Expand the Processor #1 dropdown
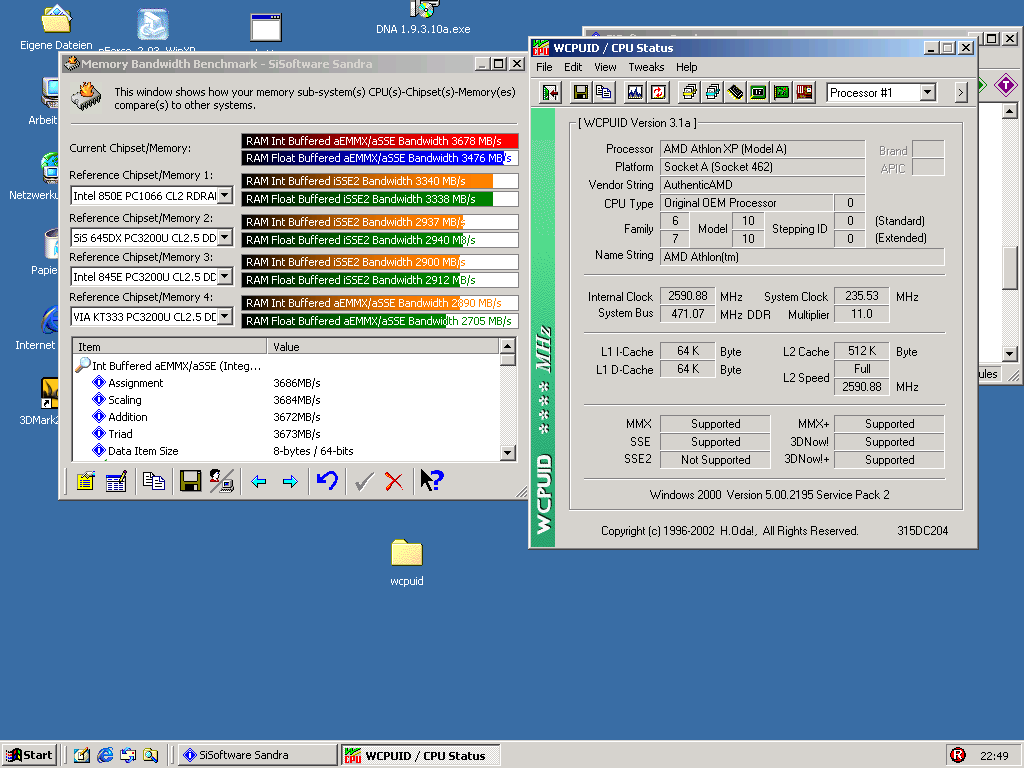This screenshot has width=1024, height=768. (x=927, y=93)
